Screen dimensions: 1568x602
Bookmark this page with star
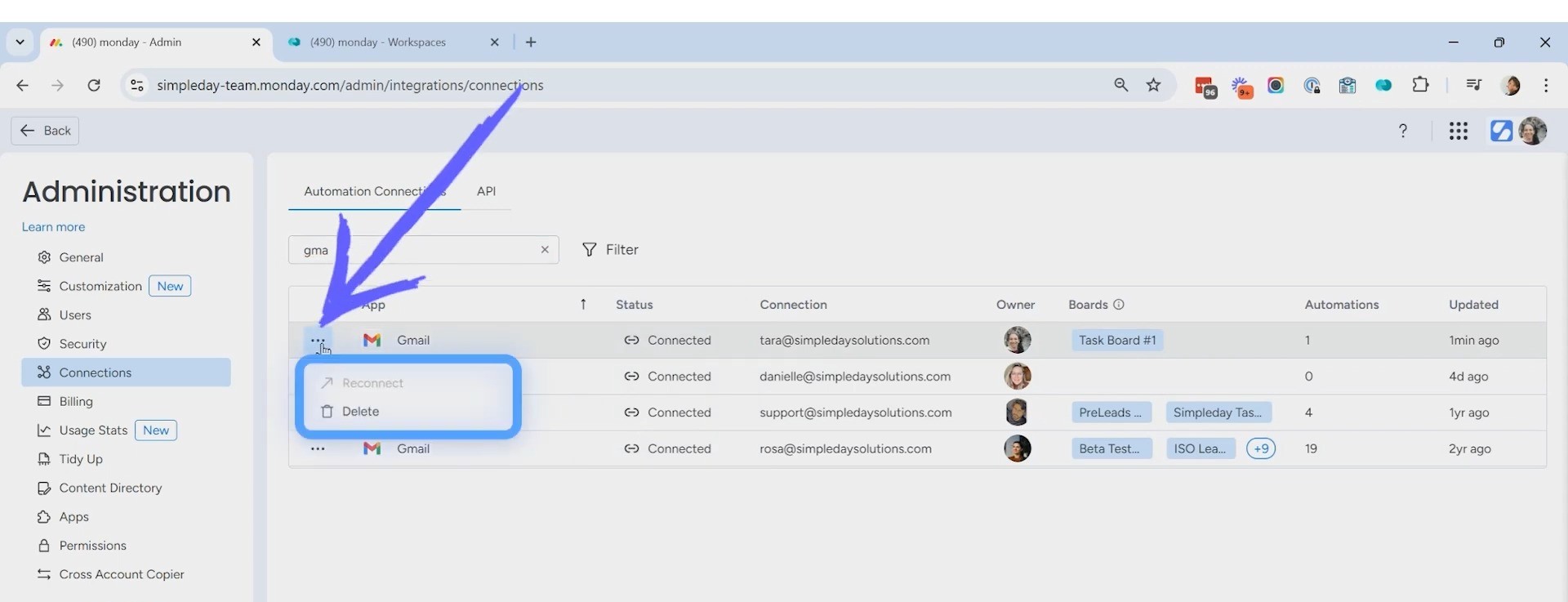pos(1153,85)
